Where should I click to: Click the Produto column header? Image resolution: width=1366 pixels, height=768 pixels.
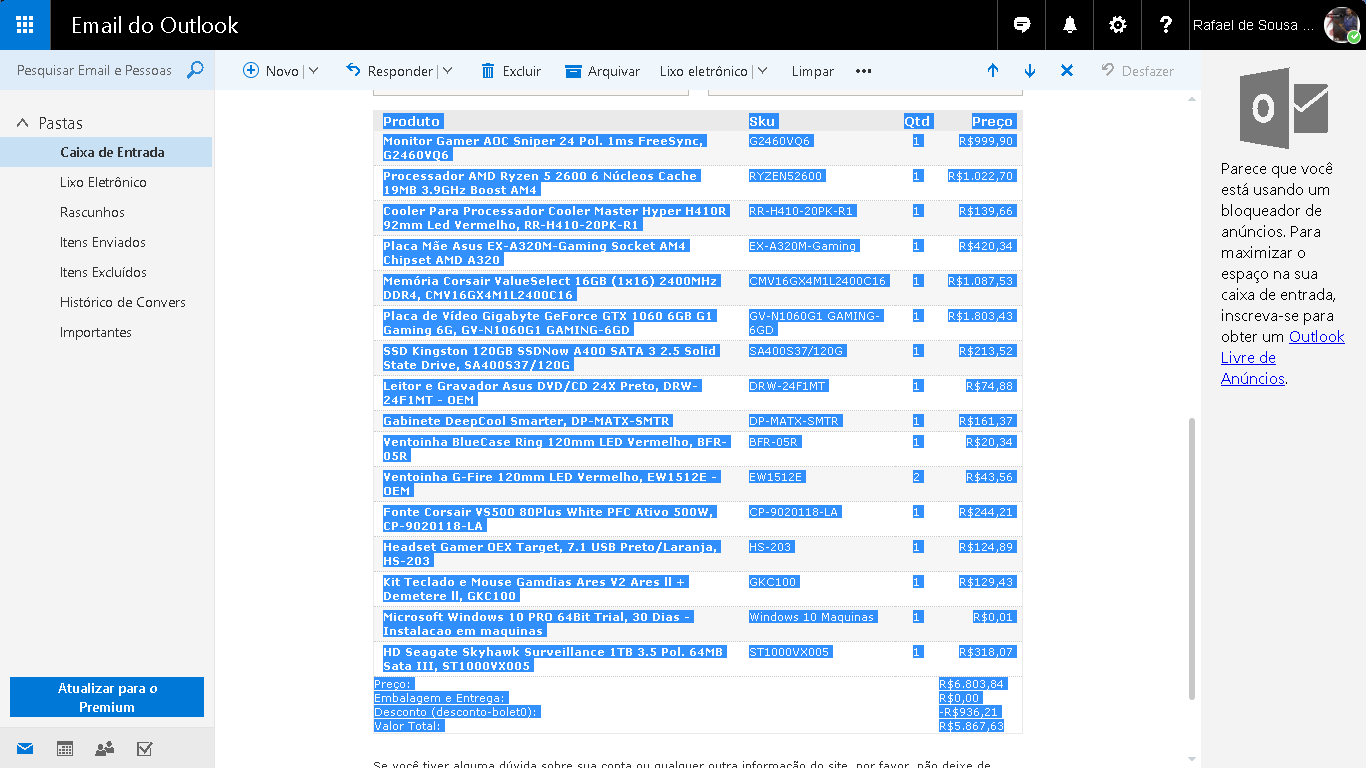pos(412,121)
